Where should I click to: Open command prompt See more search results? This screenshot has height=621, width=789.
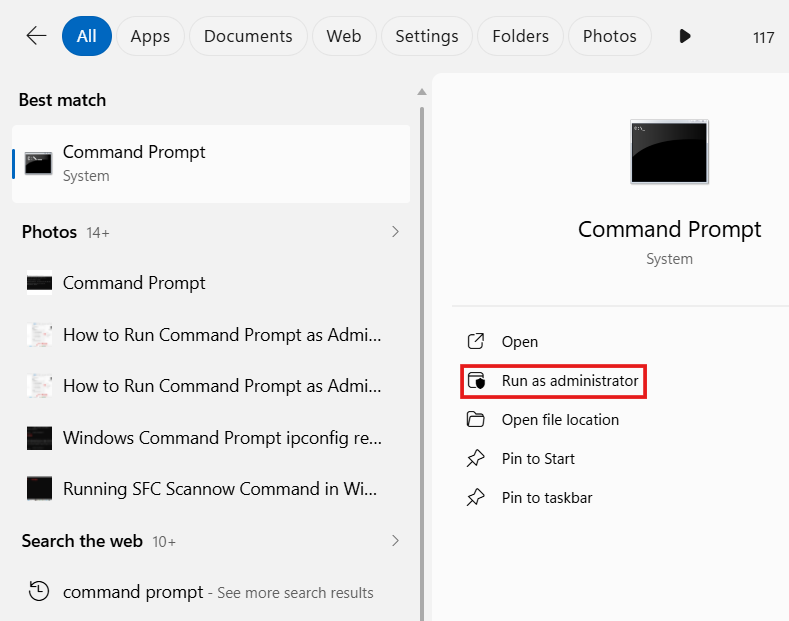pos(211,592)
